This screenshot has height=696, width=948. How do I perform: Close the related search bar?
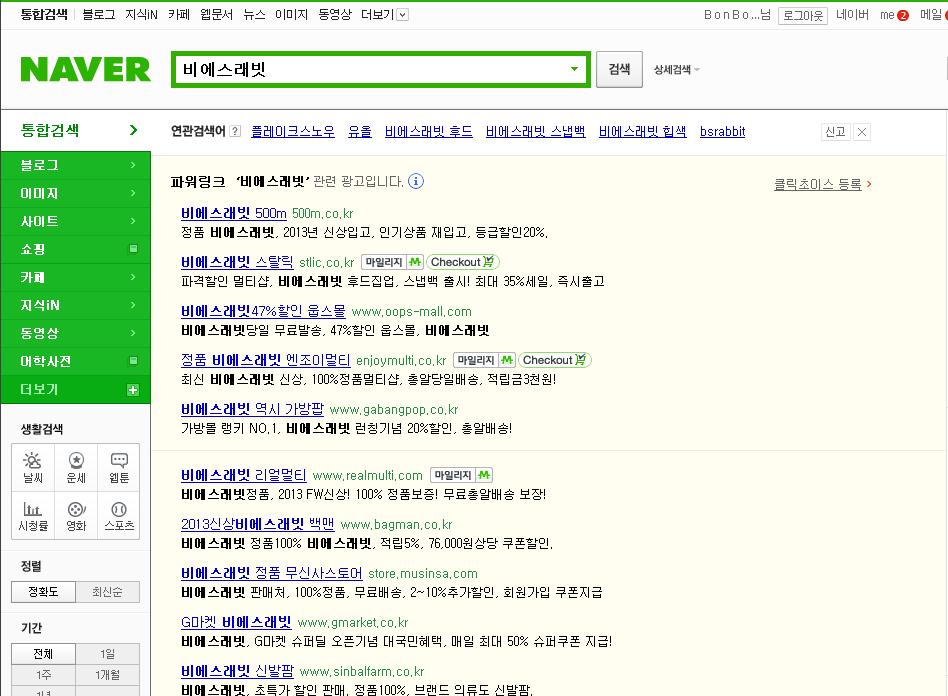click(x=862, y=132)
